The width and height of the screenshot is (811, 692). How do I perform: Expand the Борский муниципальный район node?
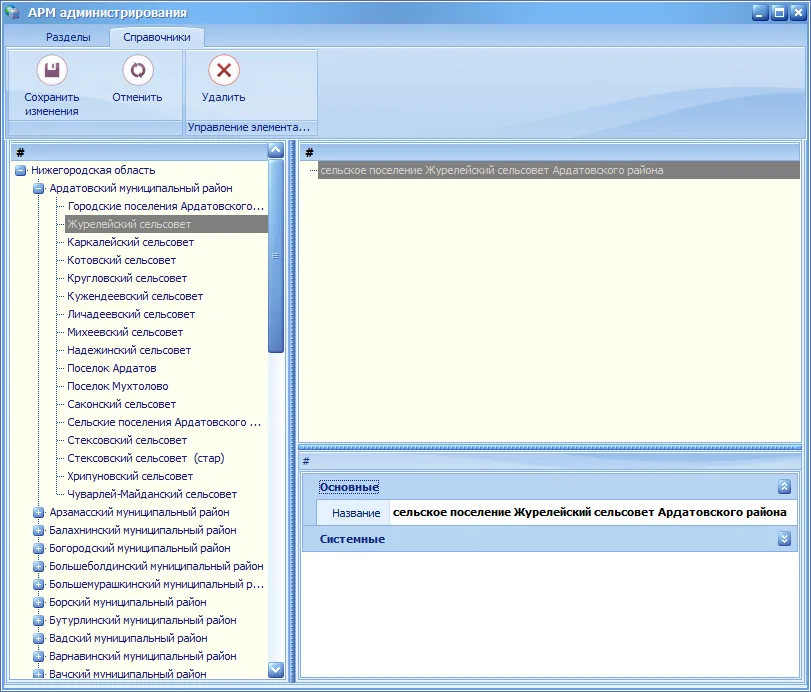point(38,602)
